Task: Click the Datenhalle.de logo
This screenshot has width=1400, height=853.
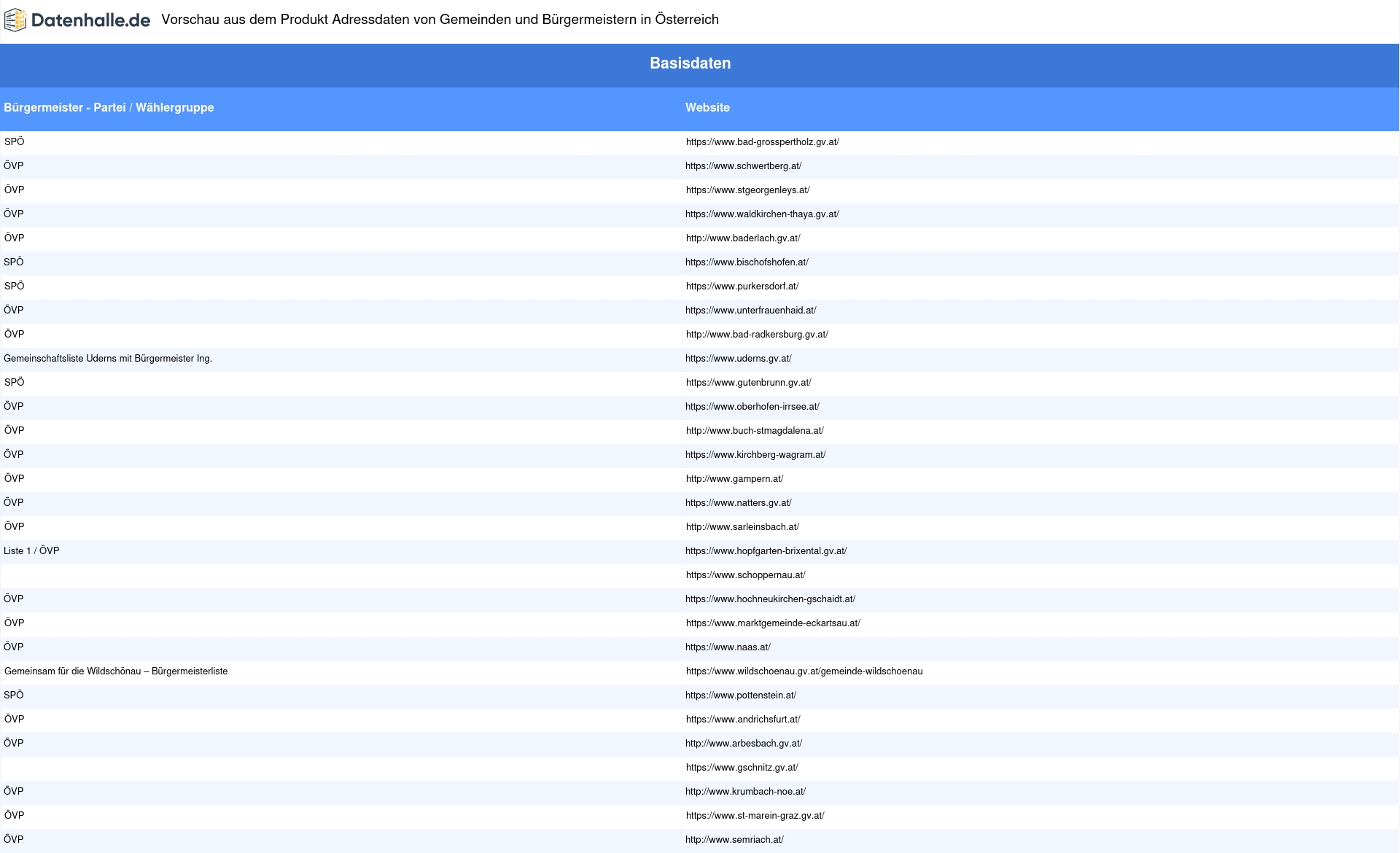Action: [x=77, y=20]
